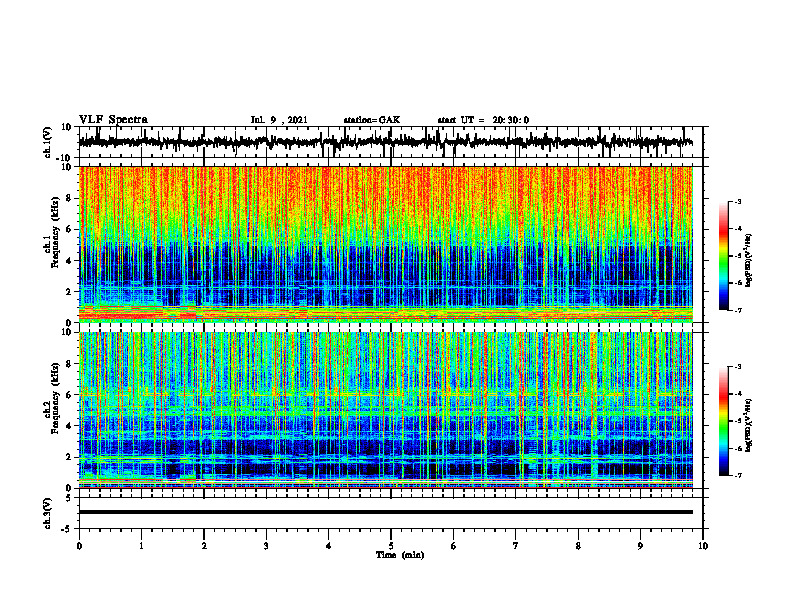The height and width of the screenshot is (612, 792).
Task: Click the flat ch.3 voltage trace line
Action: (385, 512)
